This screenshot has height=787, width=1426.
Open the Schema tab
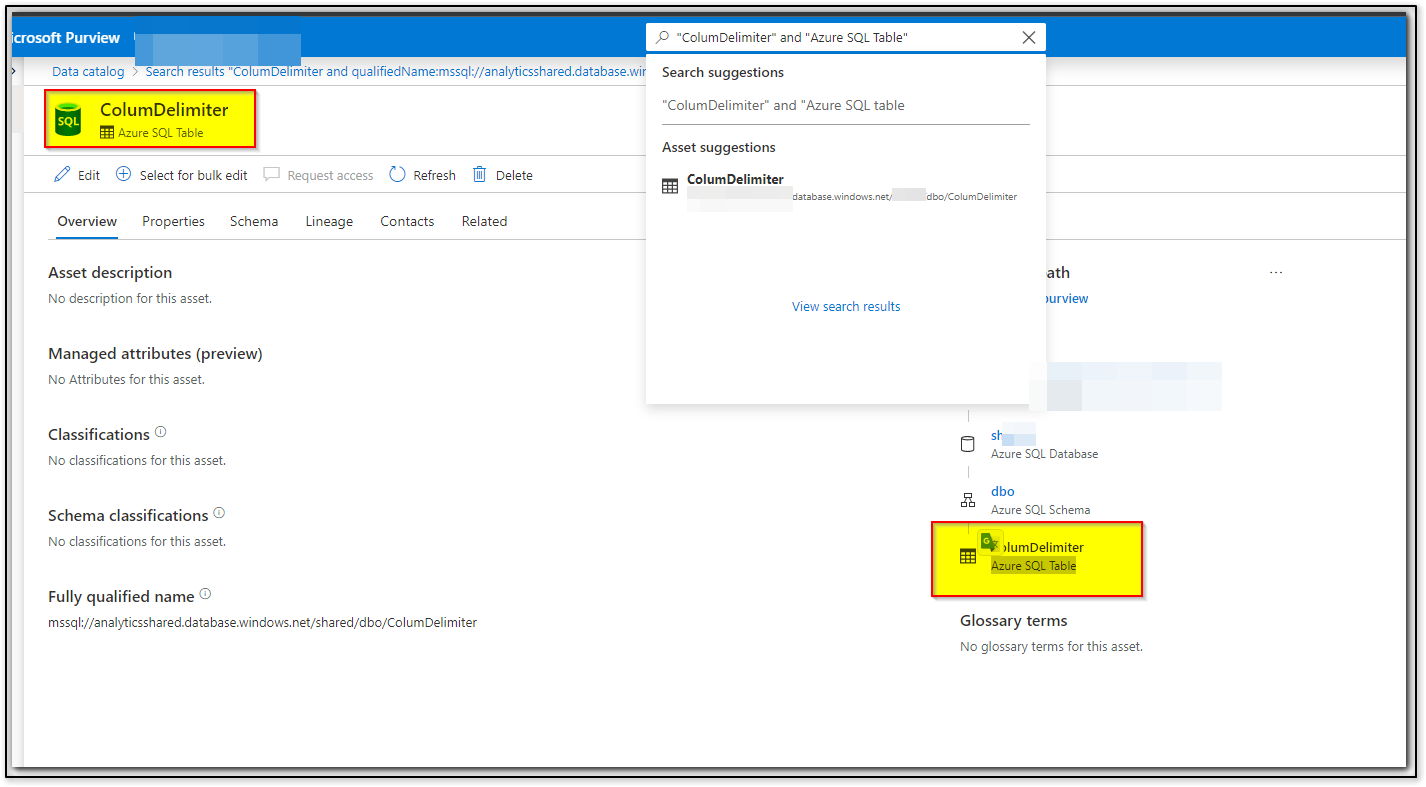[x=254, y=221]
